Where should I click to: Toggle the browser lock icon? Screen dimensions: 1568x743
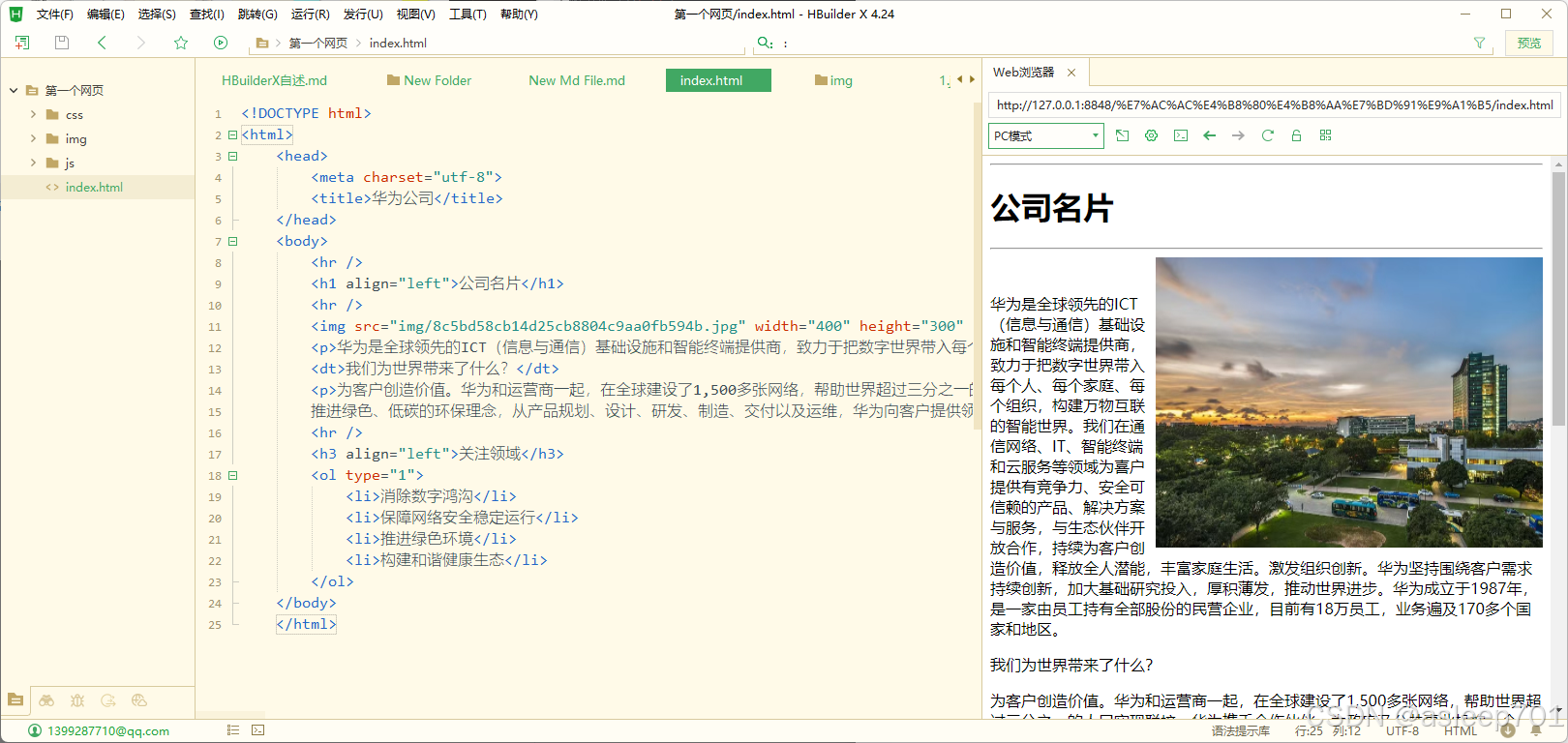coord(1297,135)
